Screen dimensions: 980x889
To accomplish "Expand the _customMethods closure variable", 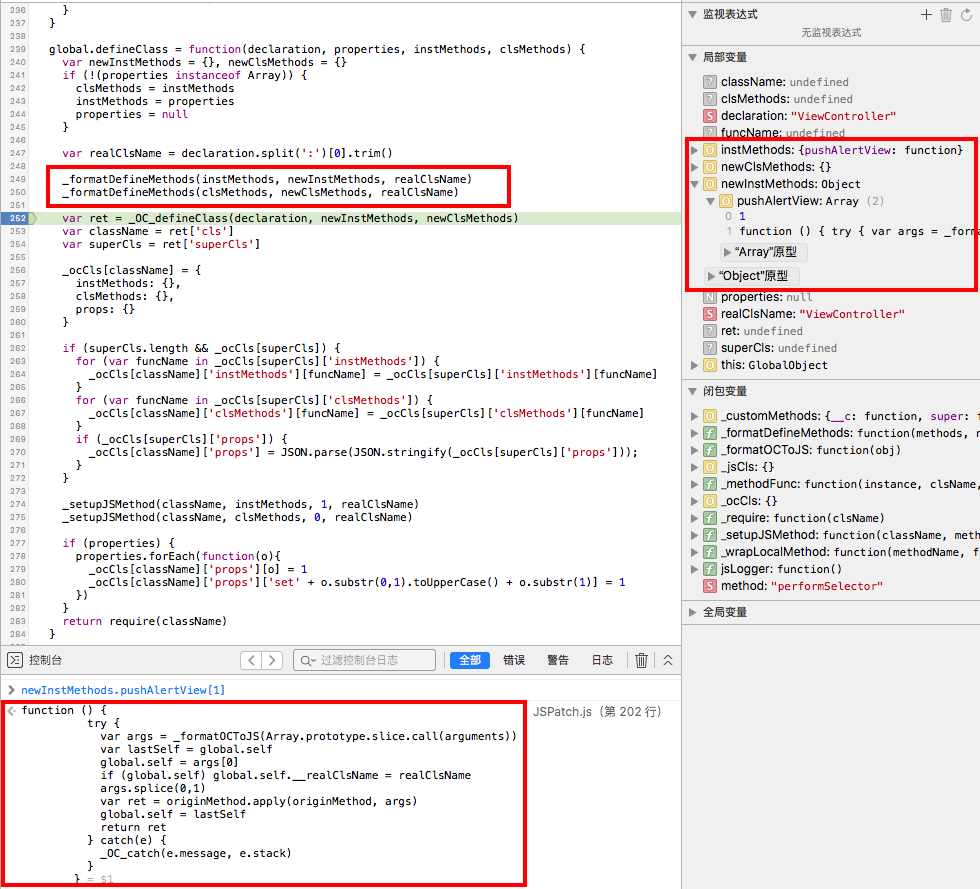I will (694, 416).
